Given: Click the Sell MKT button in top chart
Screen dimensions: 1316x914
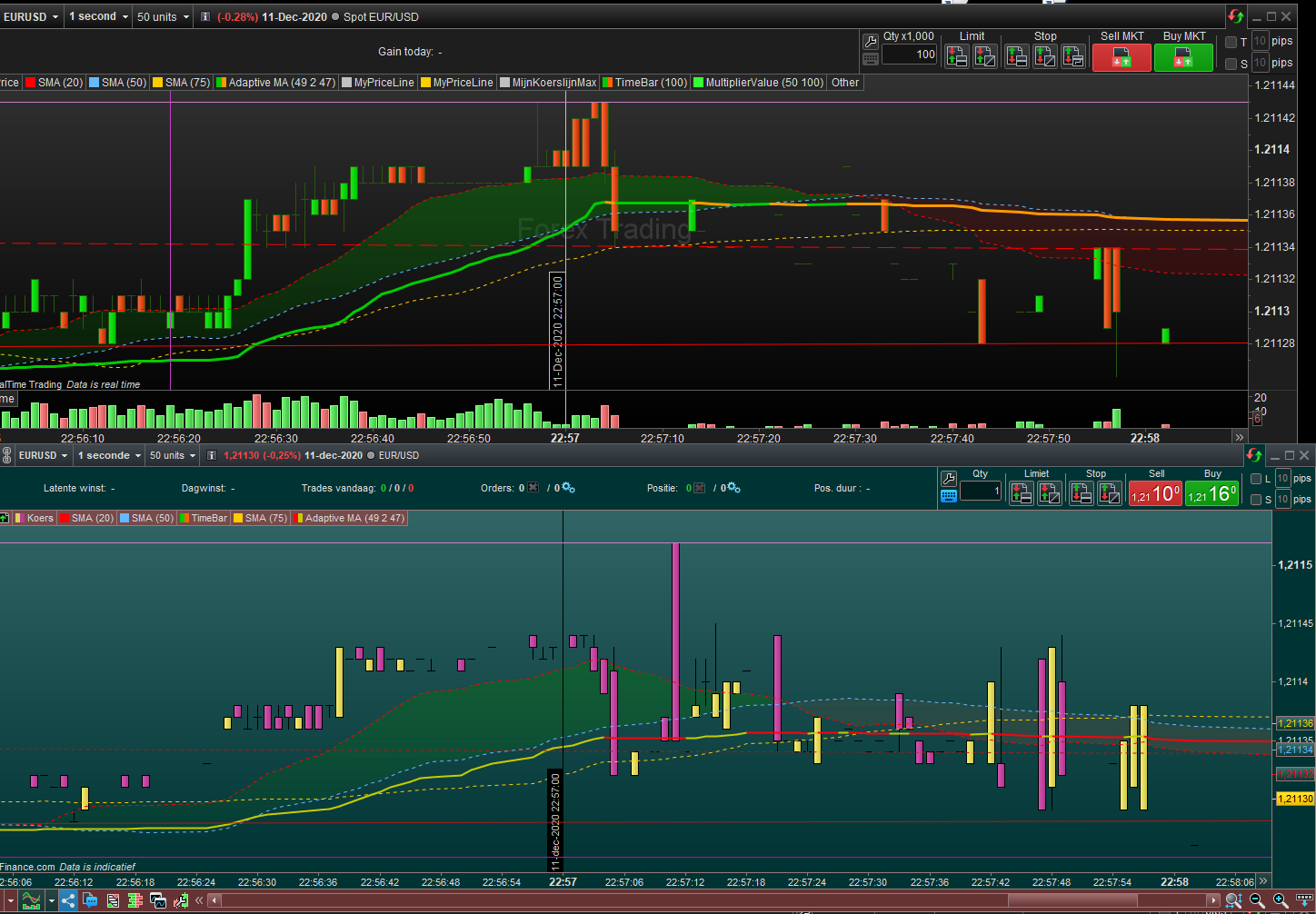Looking at the screenshot, I should point(1122,57).
